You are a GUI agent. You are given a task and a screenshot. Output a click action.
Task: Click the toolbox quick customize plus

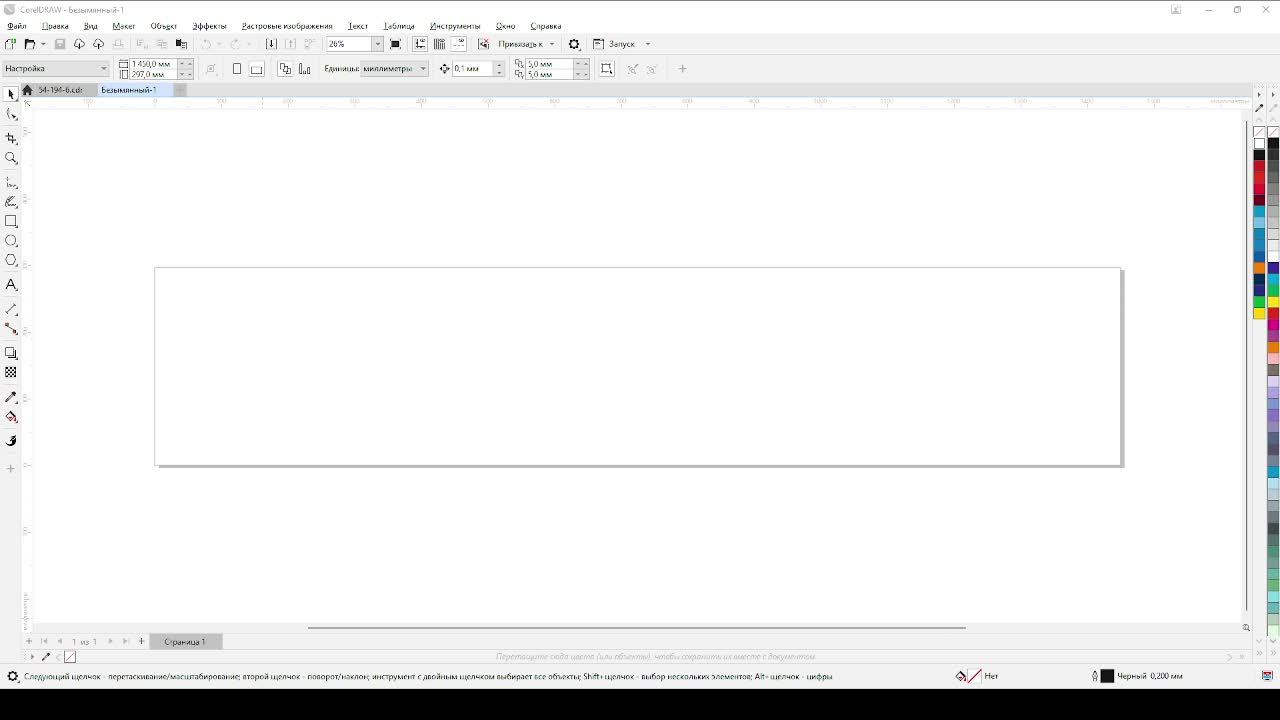[x=11, y=468]
